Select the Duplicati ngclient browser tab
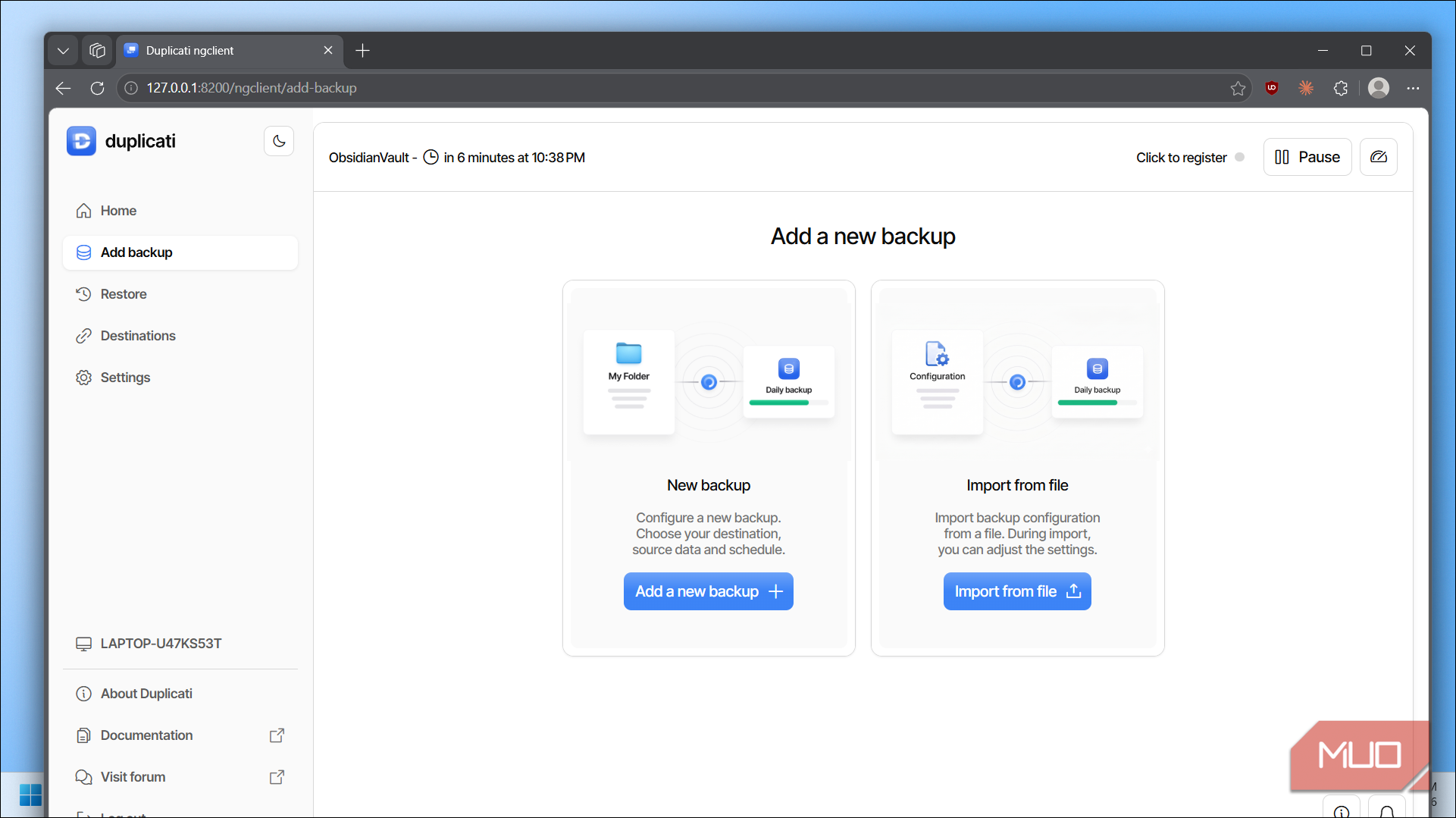 pos(230,51)
